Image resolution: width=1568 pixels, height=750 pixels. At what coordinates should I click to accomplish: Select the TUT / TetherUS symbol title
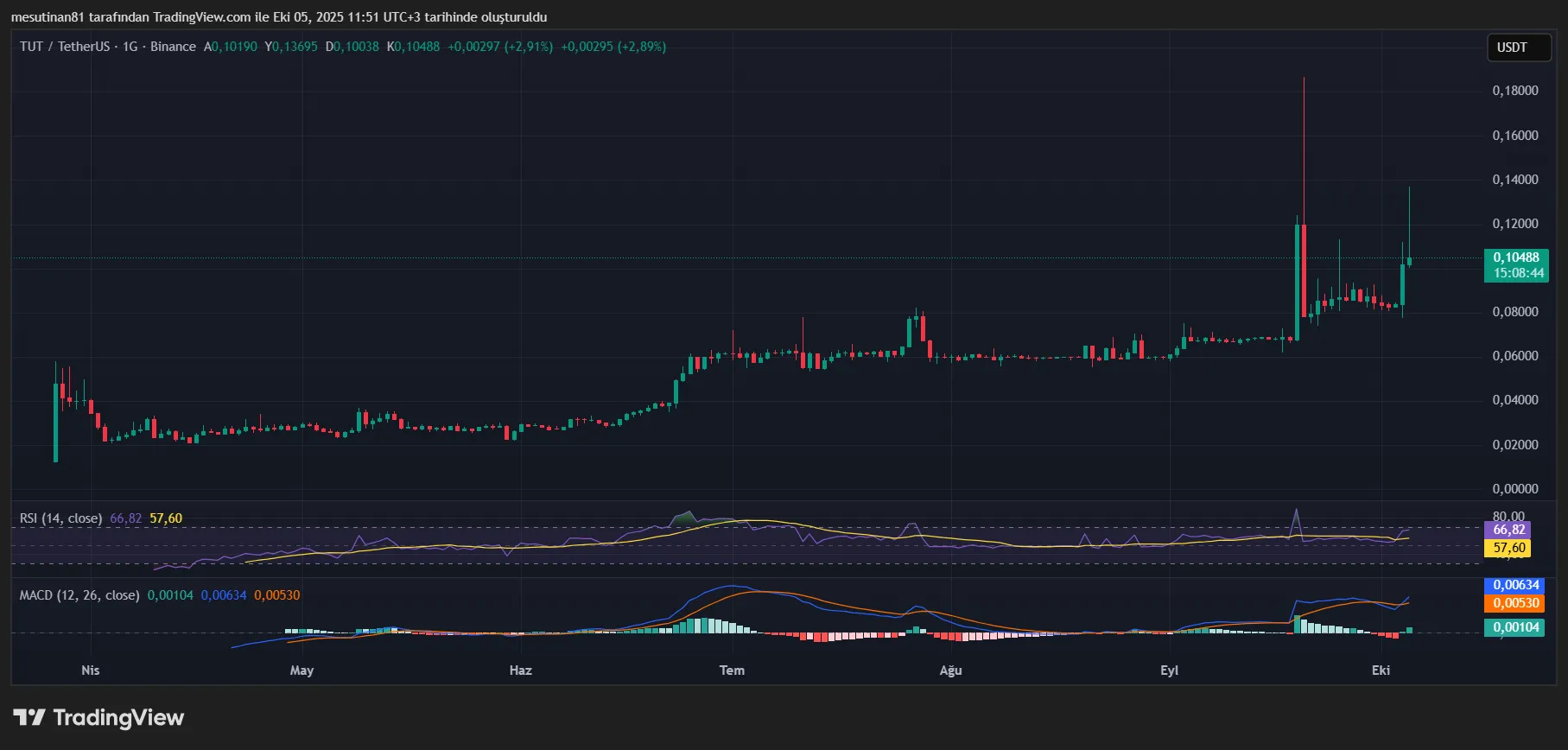point(65,47)
